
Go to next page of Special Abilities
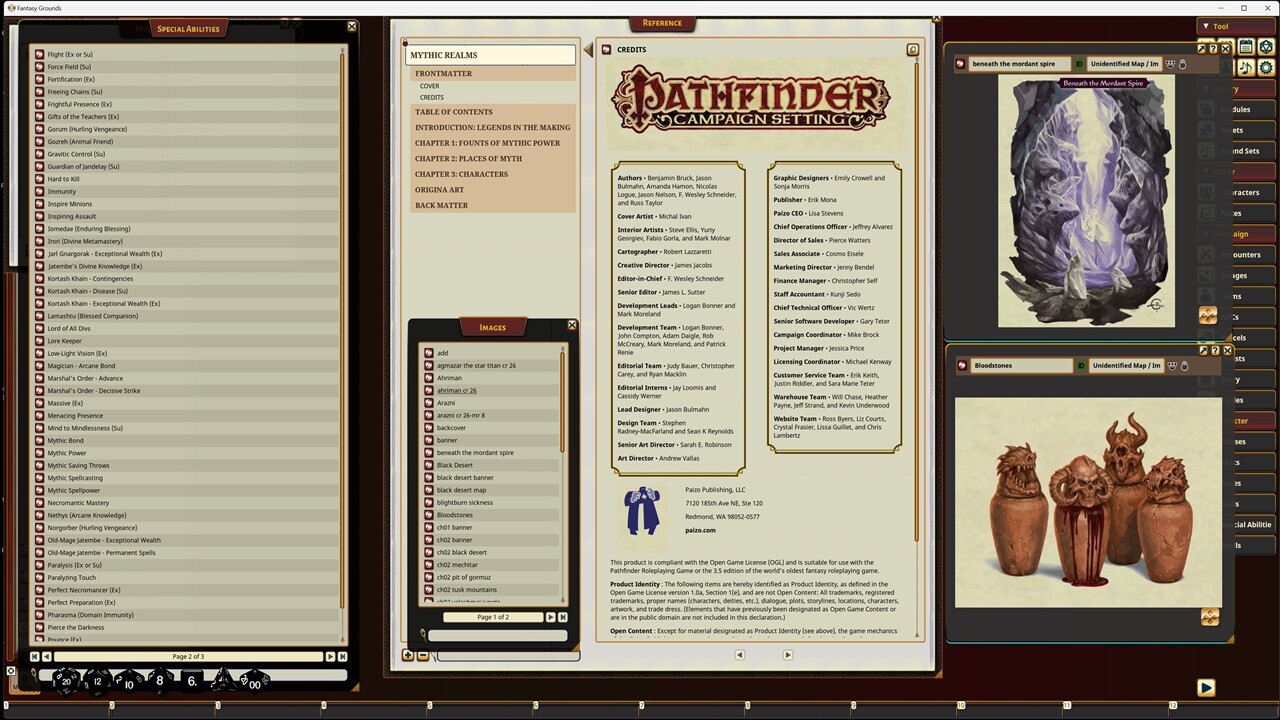point(330,656)
